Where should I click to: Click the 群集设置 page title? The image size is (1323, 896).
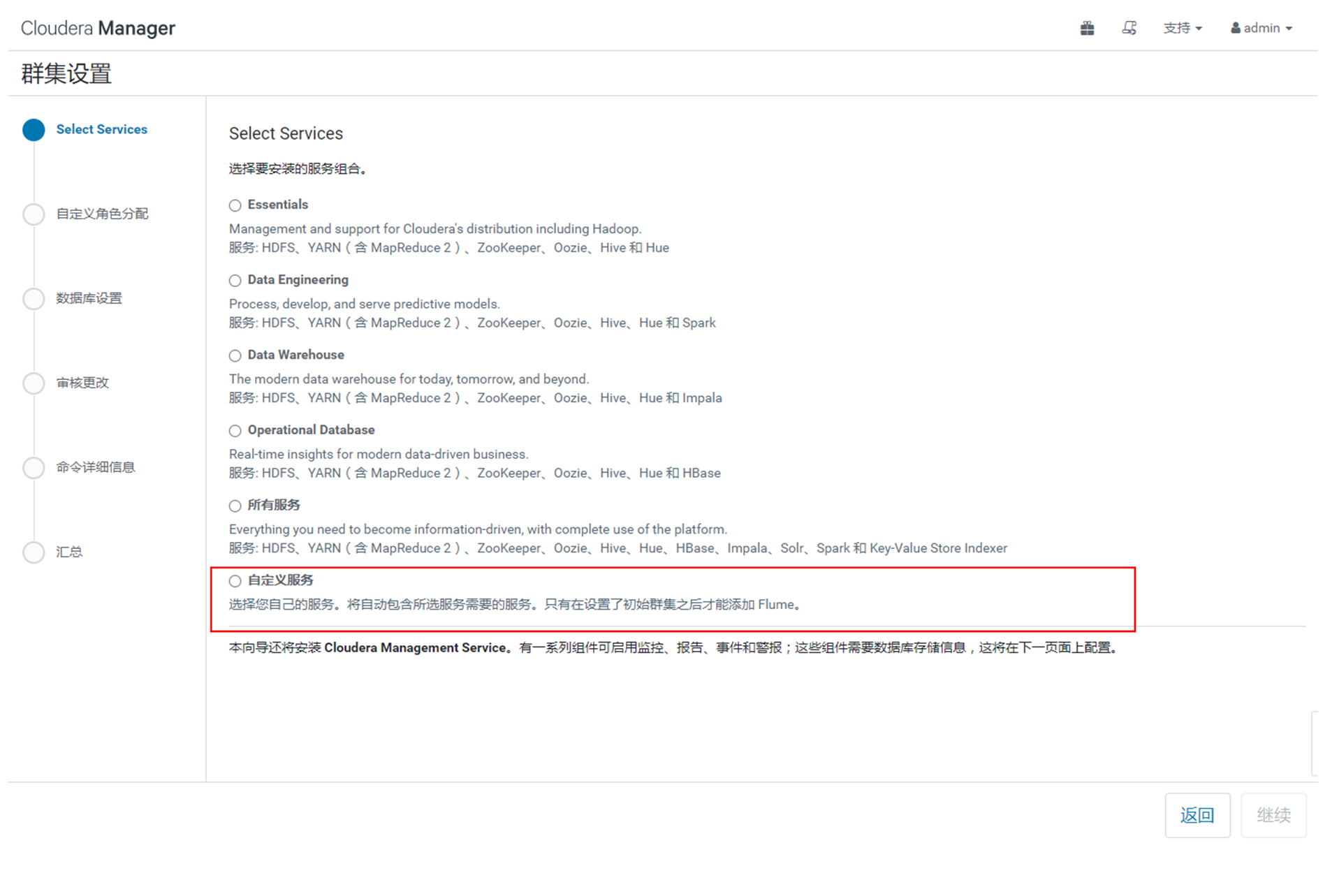[x=66, y=73]
